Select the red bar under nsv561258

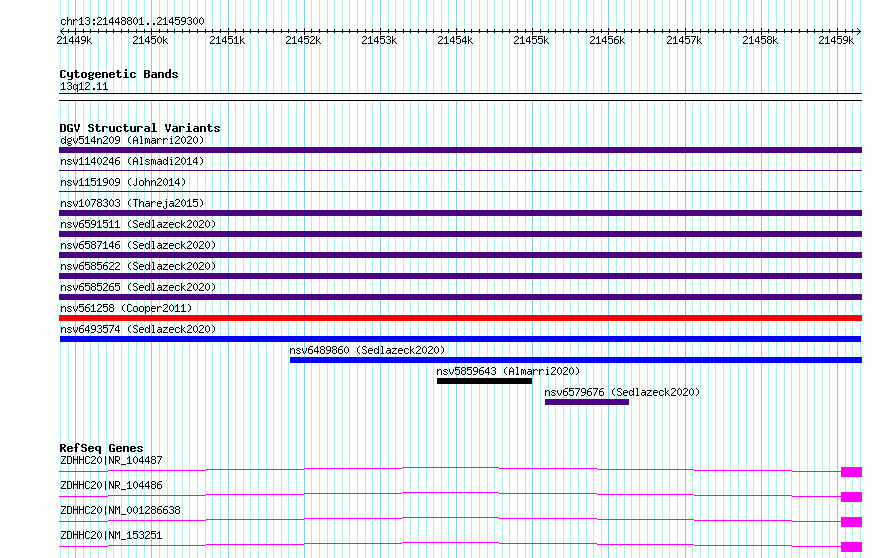coord(460,318)
